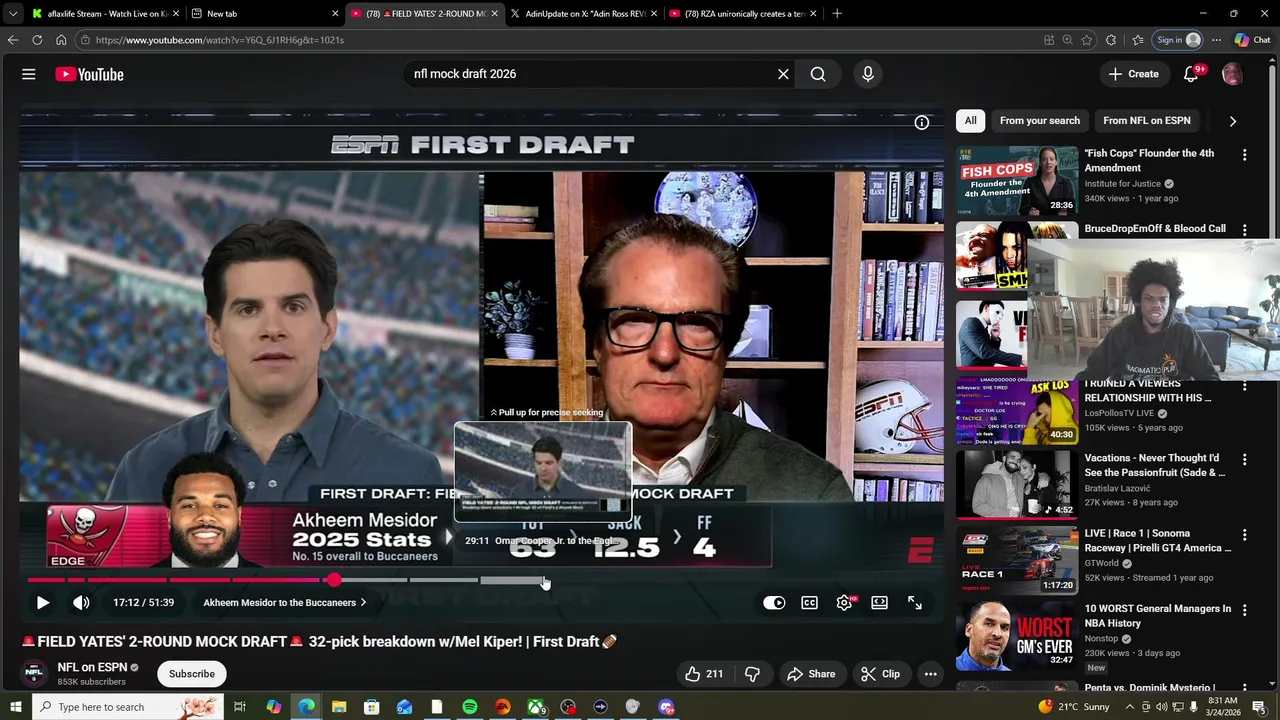Seek on the video progress bar scrubber
Image resolution: width=1280 pixels, height=720 pixels.
click(333, 580)
